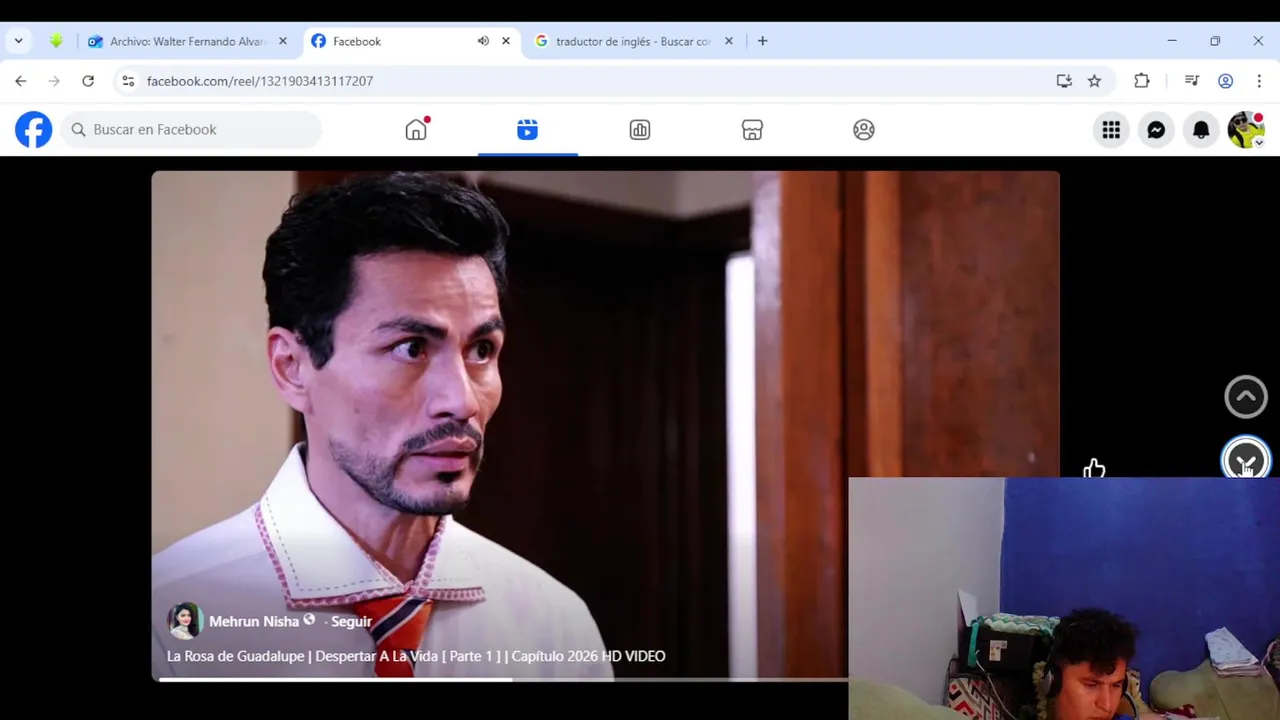Open Messenger chats icon

pos(1156,130)
